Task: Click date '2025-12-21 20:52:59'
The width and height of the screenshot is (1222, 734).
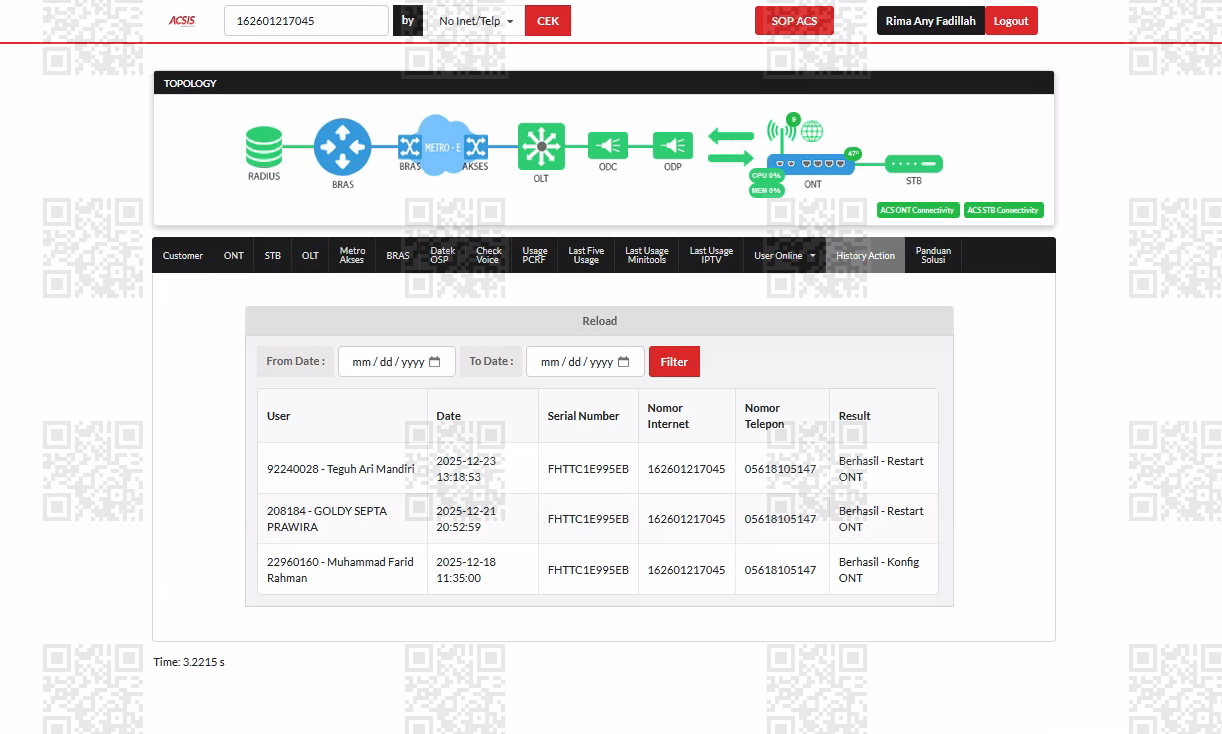Action: coord(466,519)
